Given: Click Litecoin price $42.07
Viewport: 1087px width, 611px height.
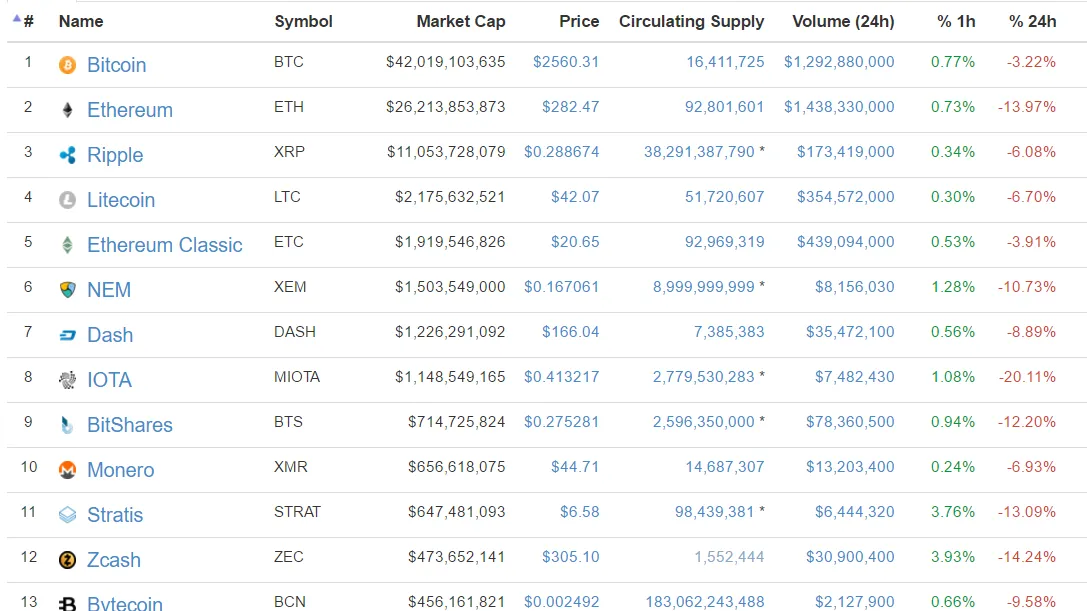Looking at the screenshot, I should 575,197.
